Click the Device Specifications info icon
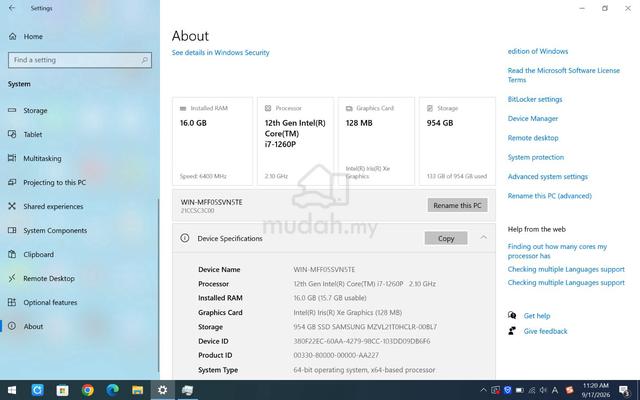Viewport: 640px width, 400px height. [185, 238]
